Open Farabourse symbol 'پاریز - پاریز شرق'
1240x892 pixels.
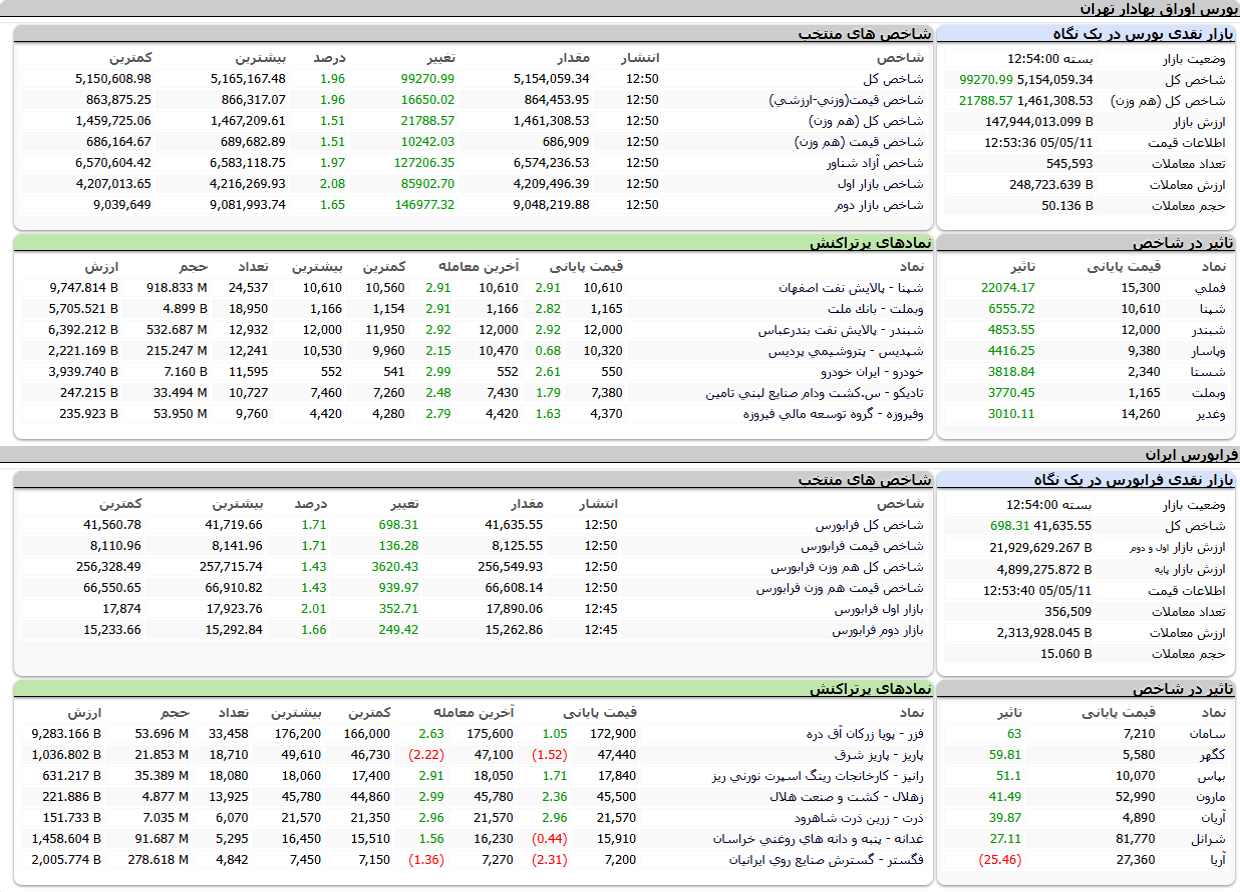coord(879,755)
